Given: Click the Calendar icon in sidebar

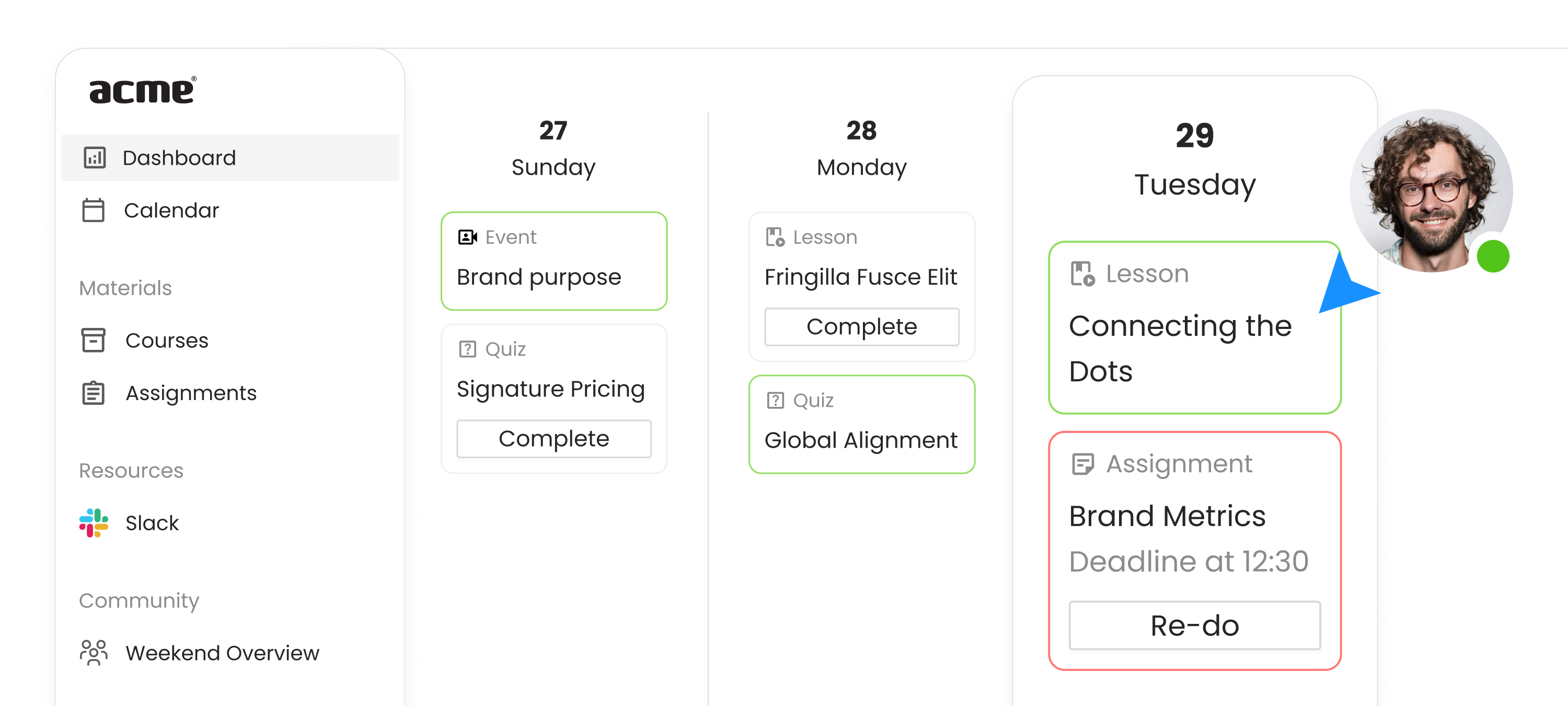Looking at the screenshot, I should pyautogui.click(x=93, y=210).
